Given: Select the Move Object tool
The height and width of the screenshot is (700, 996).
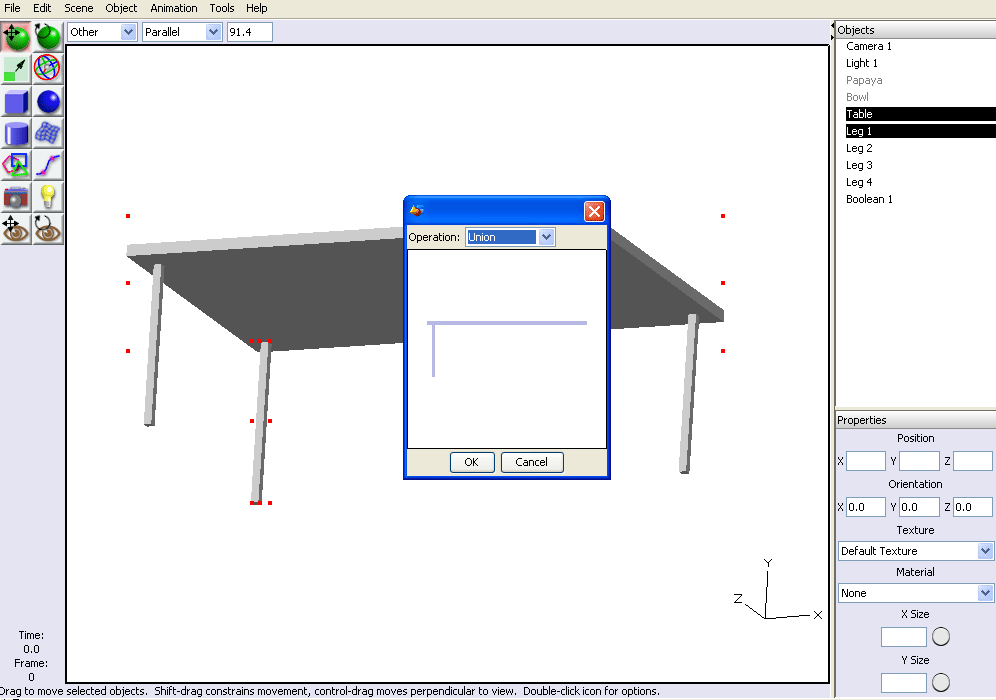Looking at the screenshot, I should click(16, 37).
